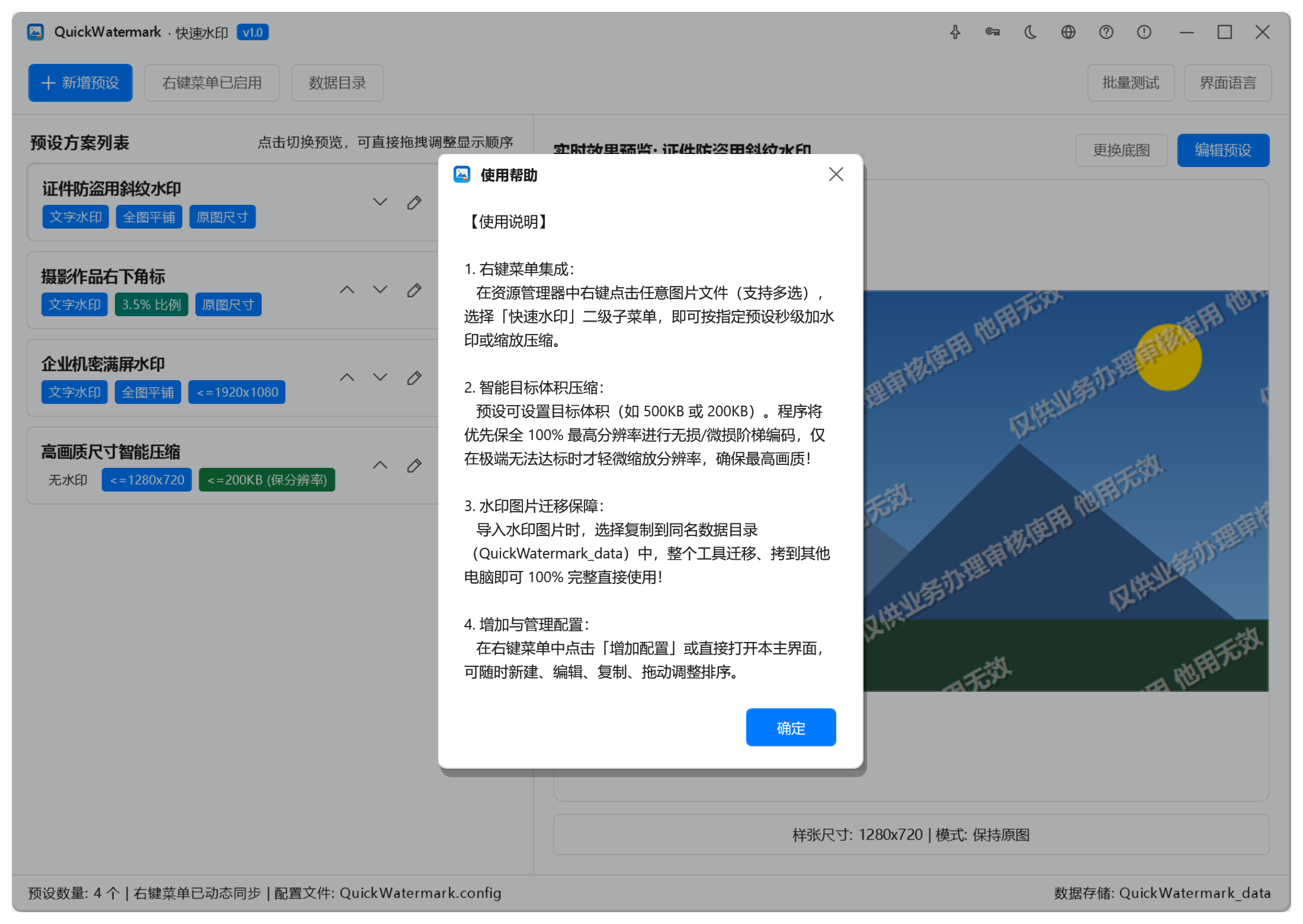Click the <=1920x1080 tag
1303x924 pixels.
pos(237,392)
